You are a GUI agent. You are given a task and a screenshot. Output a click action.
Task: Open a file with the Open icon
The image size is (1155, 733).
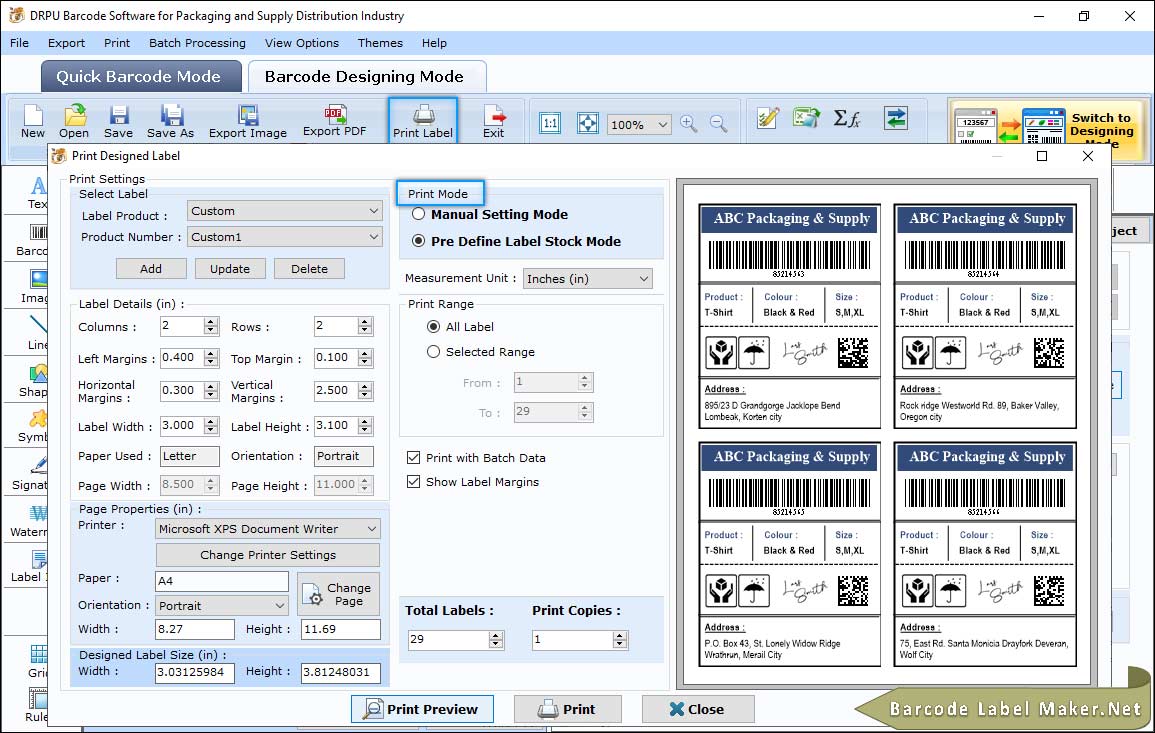click(74, 122)
